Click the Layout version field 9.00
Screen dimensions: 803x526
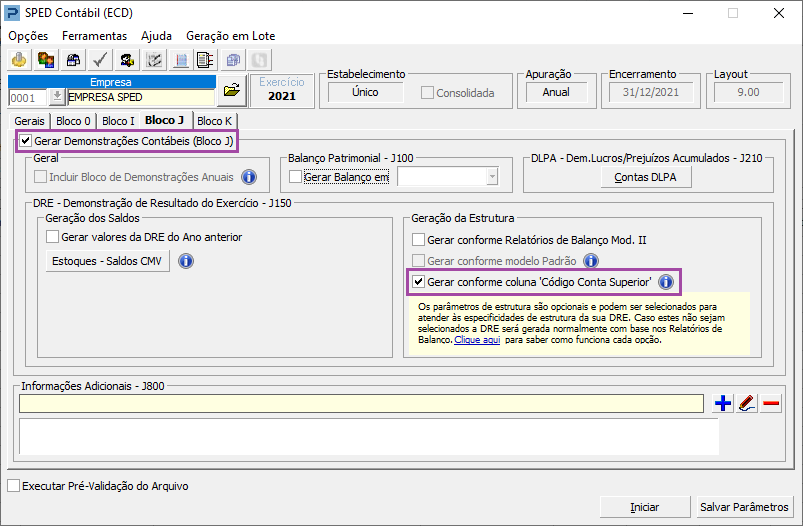tap(748, 92)
